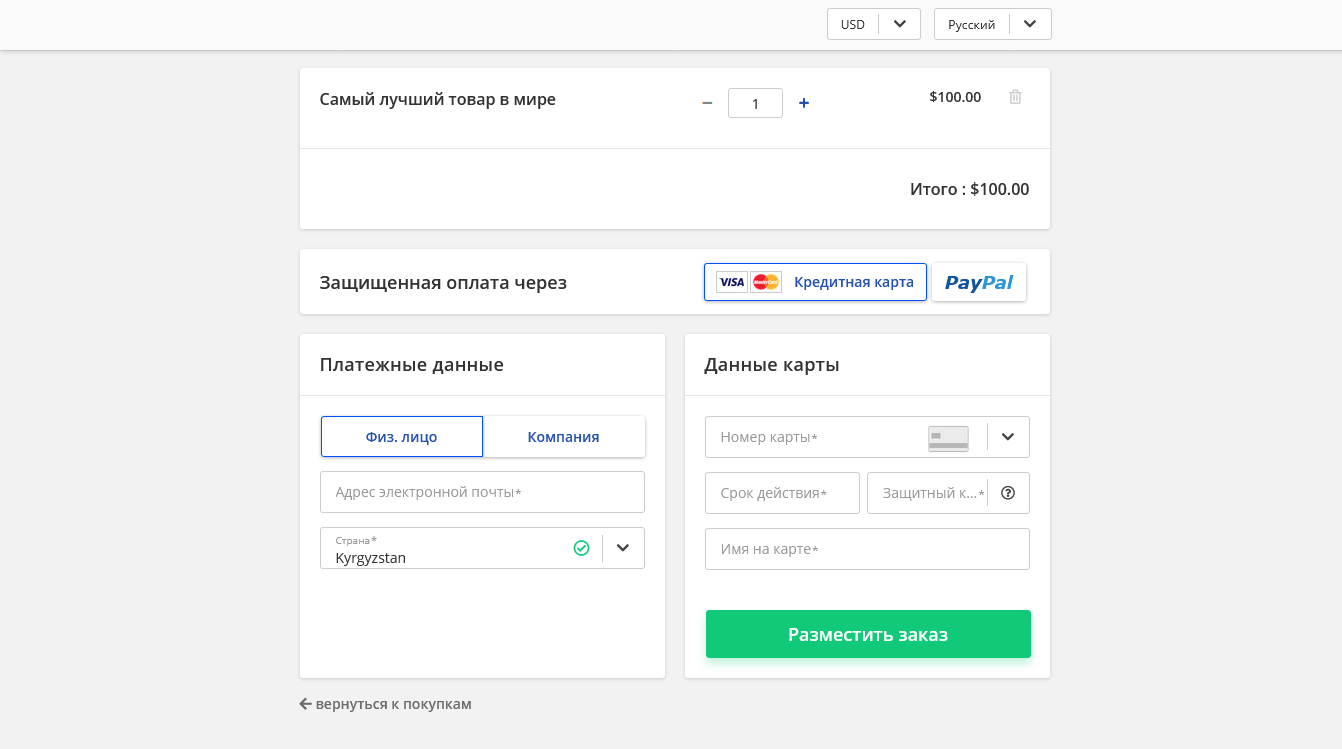Expand the card number dropdown arrow
The image size is (1342, 749).
point(1008,437)
